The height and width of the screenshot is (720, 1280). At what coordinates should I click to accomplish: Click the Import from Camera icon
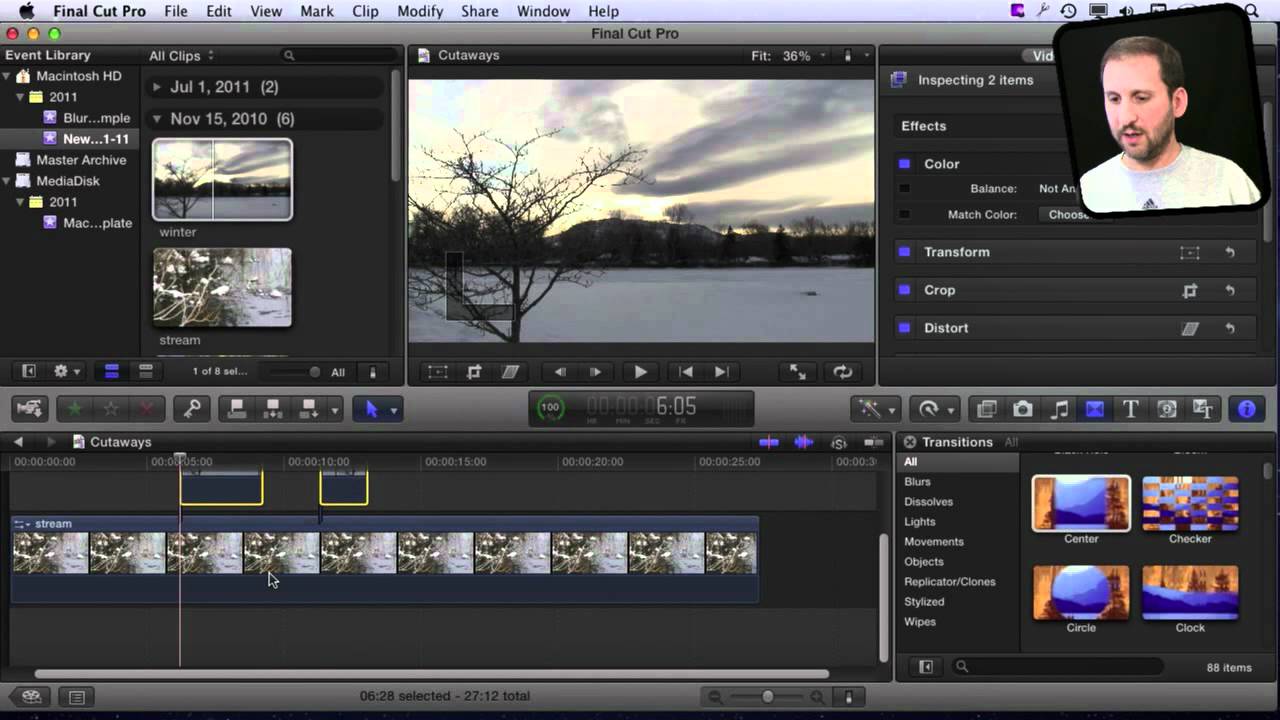pyautogui.click(x=30, y=409)
